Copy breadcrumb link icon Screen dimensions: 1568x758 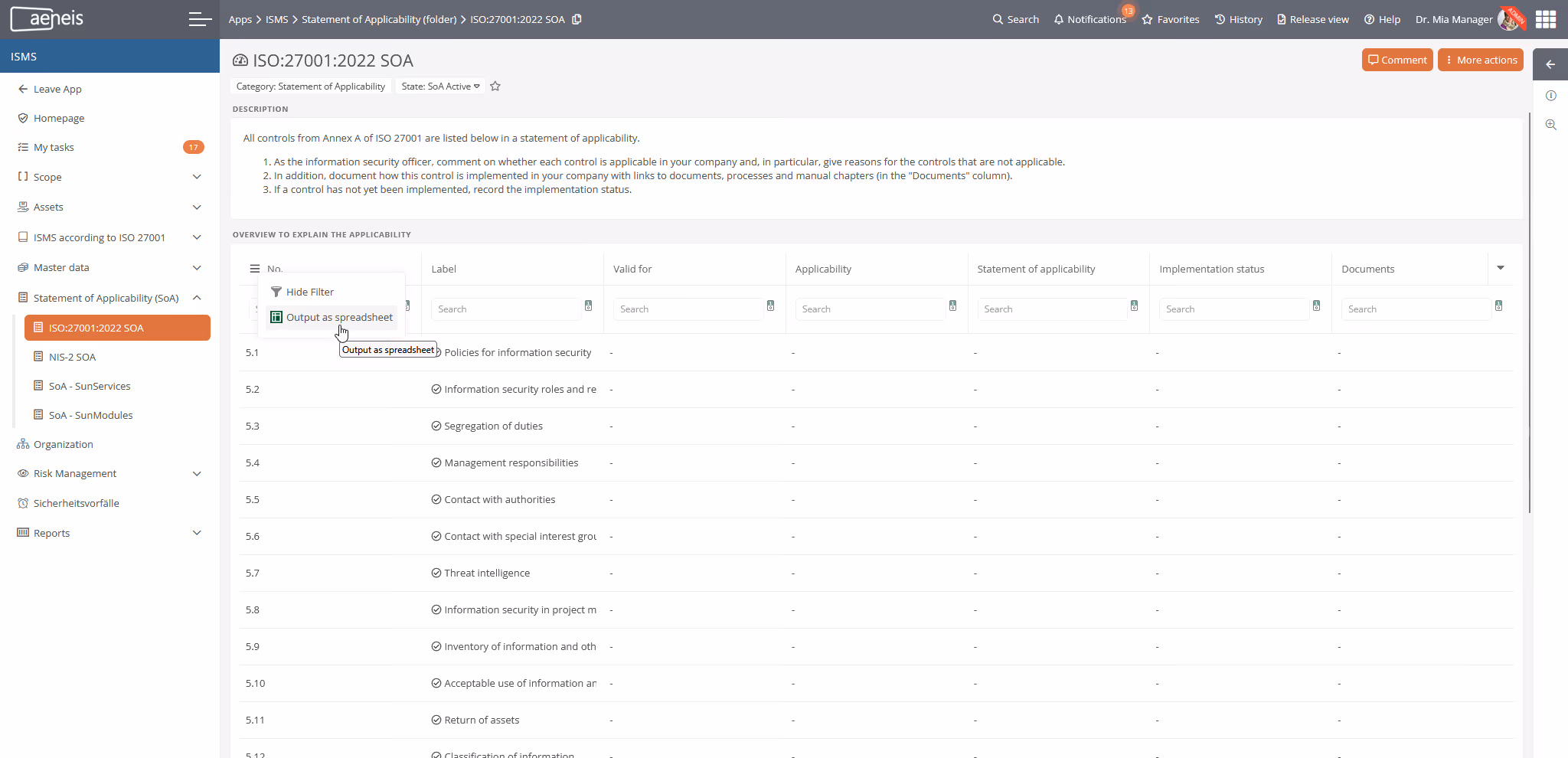(x=577, y=19)
